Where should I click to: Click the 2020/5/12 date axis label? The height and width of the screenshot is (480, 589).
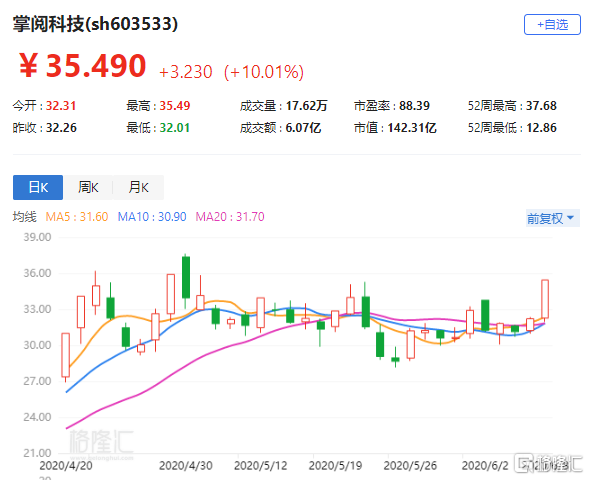(260, 466)
